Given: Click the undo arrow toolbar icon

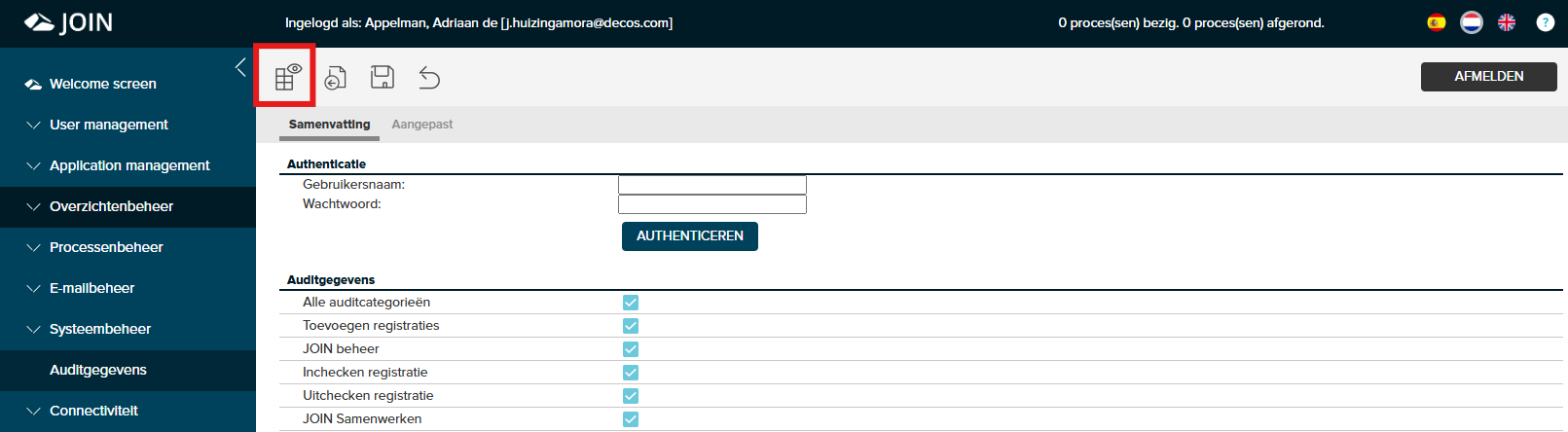Looking at the screenshot, I should pos(429,77).
